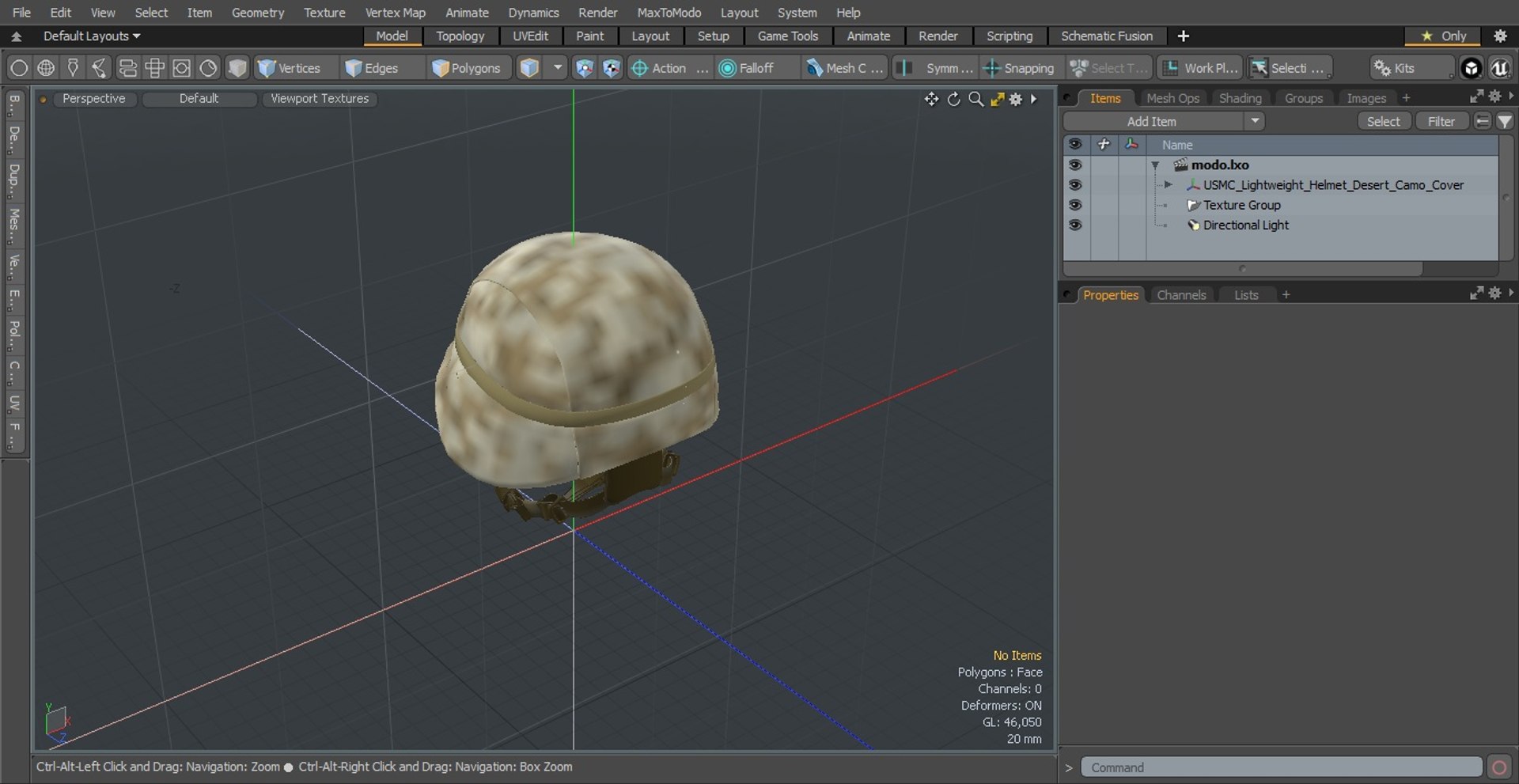Click the gray cube shading icon
Image resolution: width=1519 pixels, height=784 pixels.
tap(237, 68)
